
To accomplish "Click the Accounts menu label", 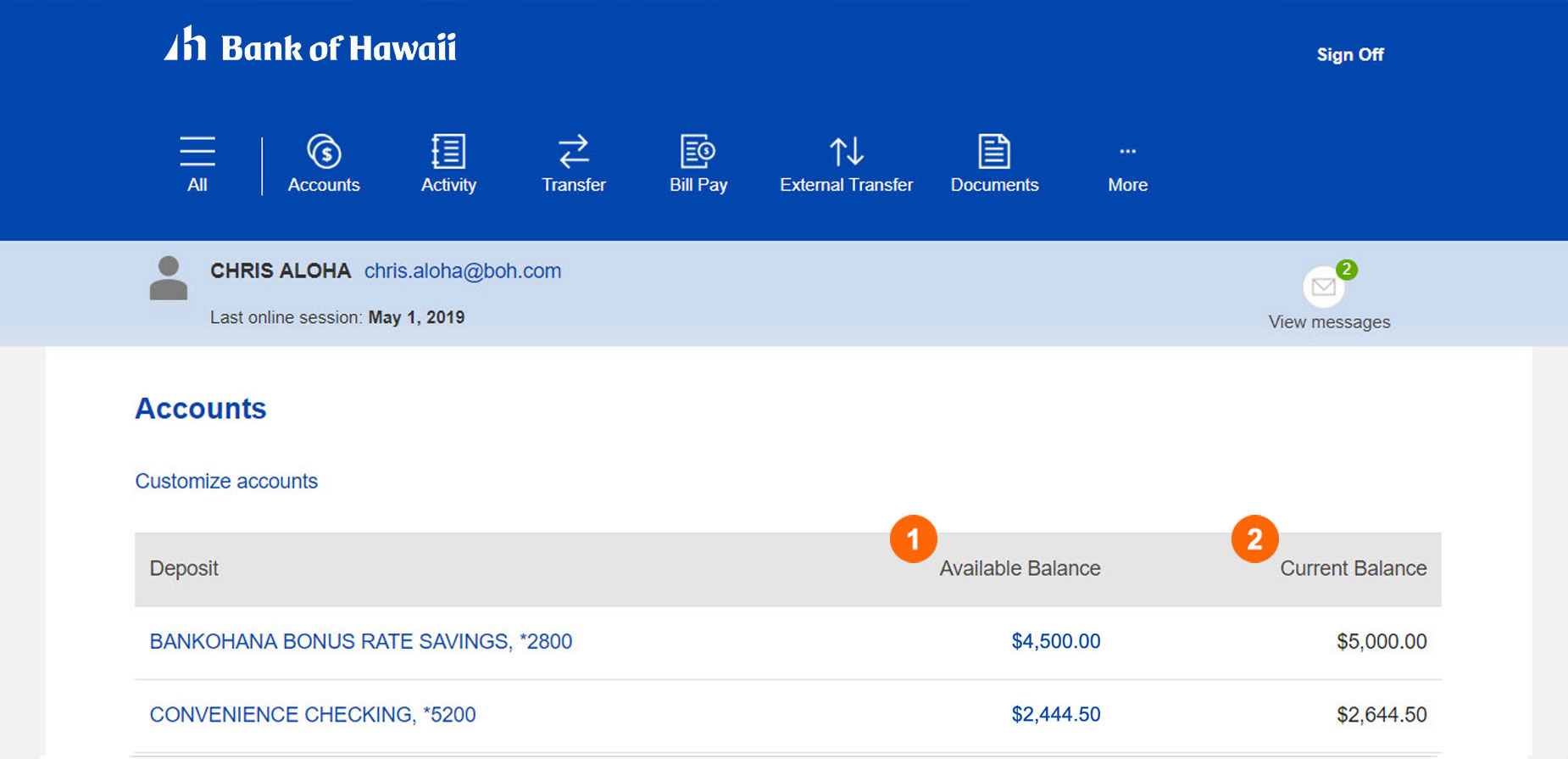I will pyautogui.click(x=324, y=185).
